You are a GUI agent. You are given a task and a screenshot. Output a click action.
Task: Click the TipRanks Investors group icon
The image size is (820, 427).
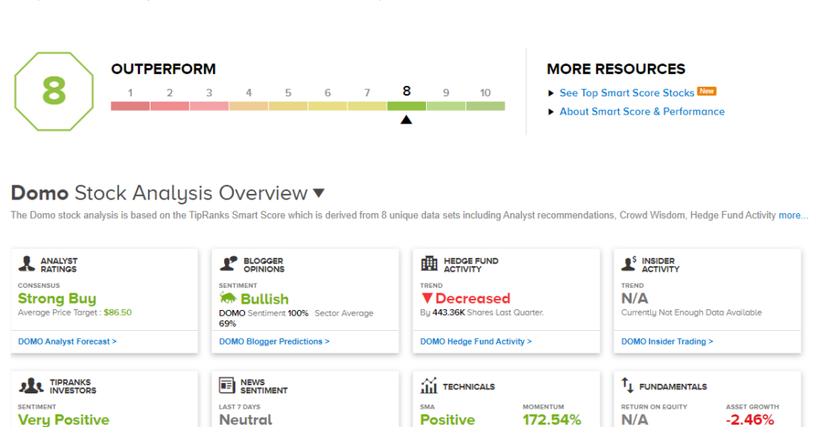[x=31, y=386]
